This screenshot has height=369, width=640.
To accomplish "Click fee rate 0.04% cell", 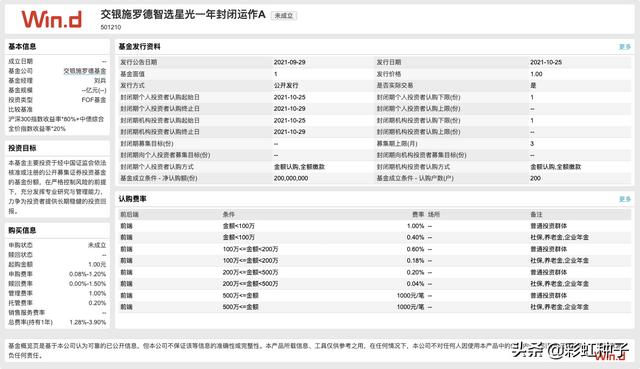I will (416, 284).
